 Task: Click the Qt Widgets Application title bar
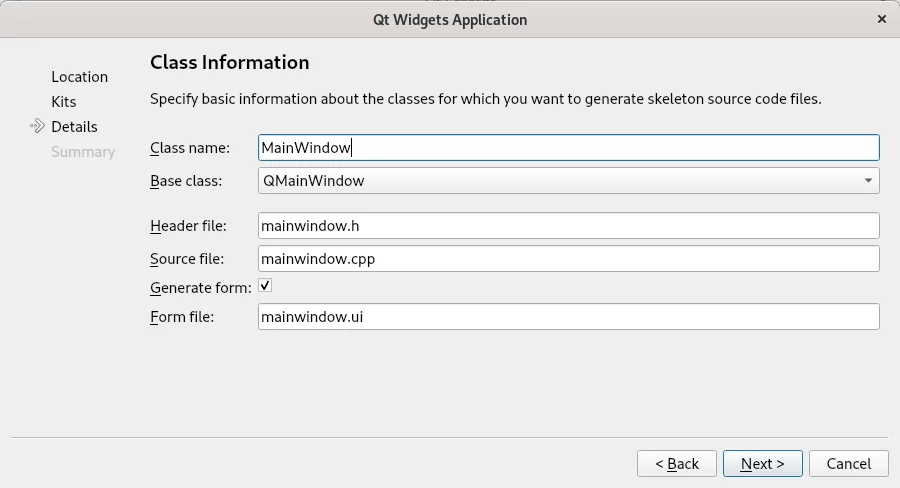pyautogui.click(x=450, y=20)
